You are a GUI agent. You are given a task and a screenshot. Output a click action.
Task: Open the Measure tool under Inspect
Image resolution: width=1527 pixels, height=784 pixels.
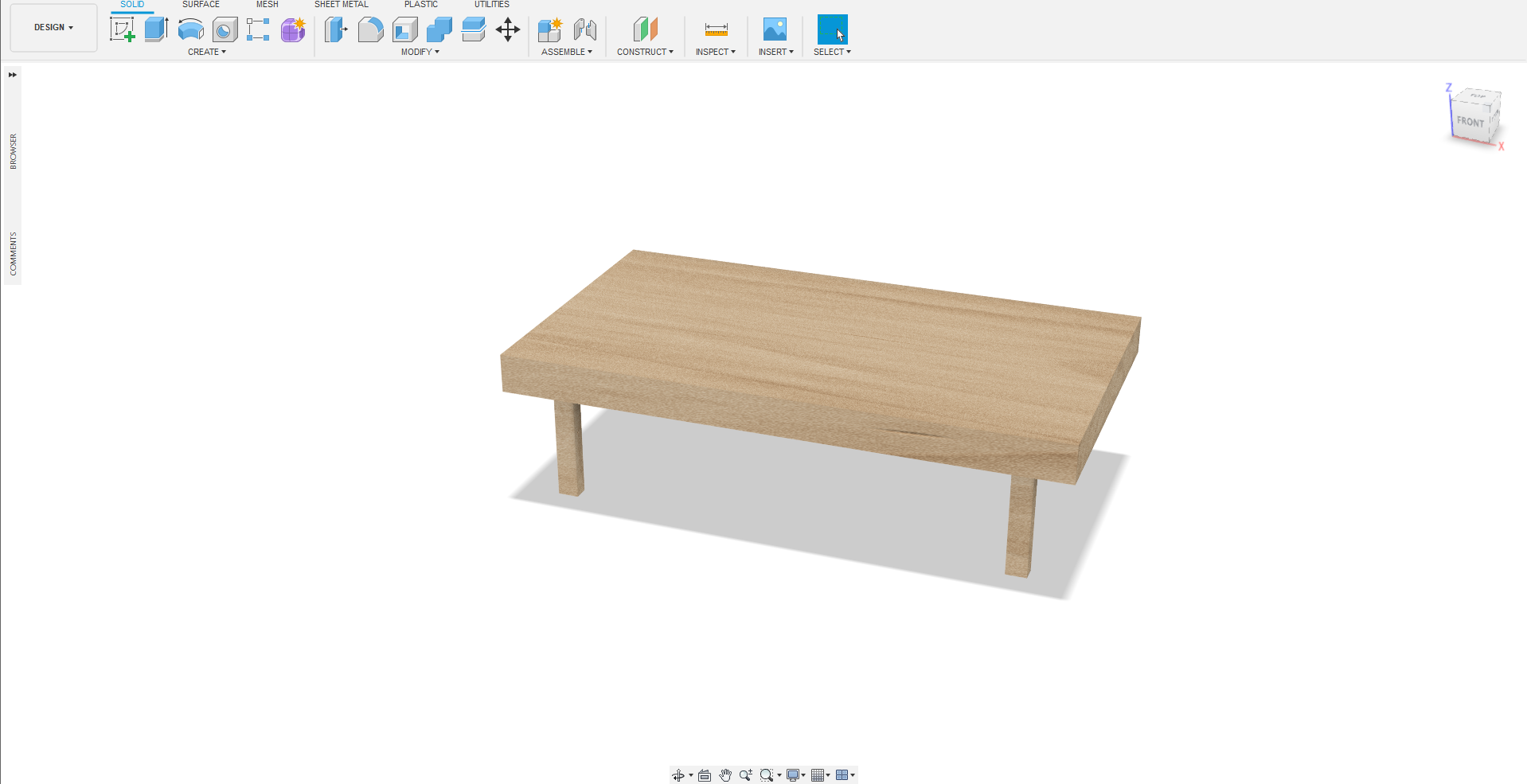(715, 29)
